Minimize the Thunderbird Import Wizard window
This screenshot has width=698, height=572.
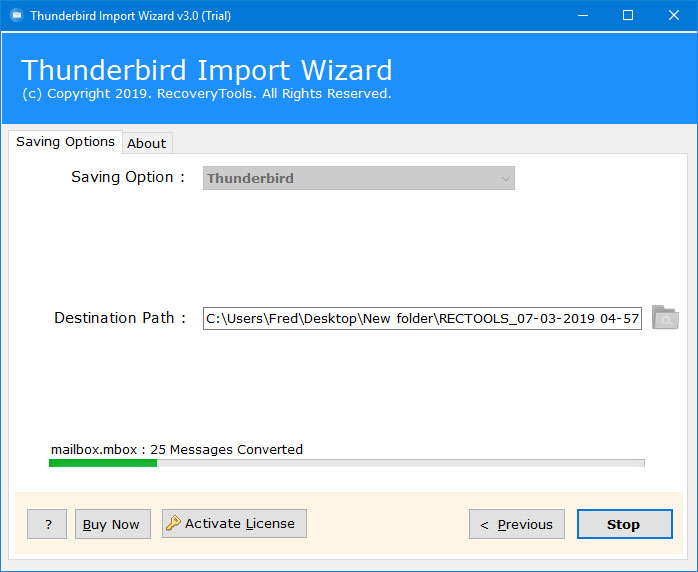(583, 16)
